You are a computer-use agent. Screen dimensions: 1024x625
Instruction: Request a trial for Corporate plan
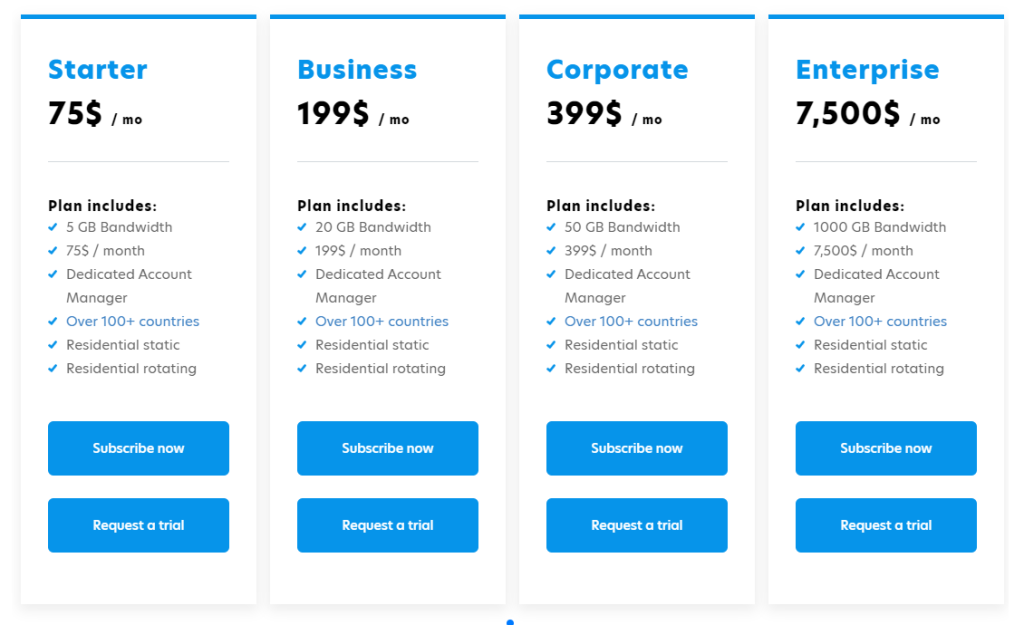click(x=636, y=525)
